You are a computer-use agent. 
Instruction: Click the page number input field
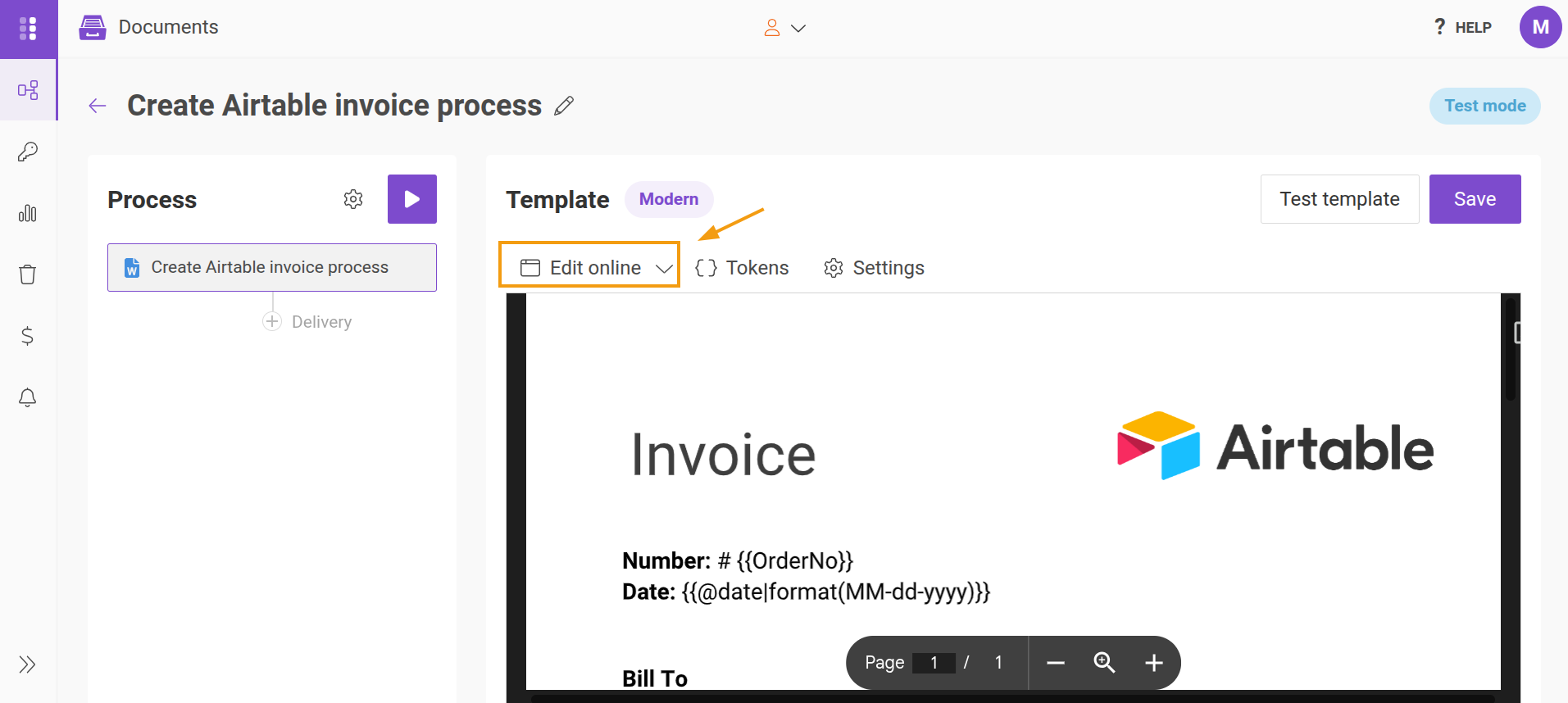point(934,662)
